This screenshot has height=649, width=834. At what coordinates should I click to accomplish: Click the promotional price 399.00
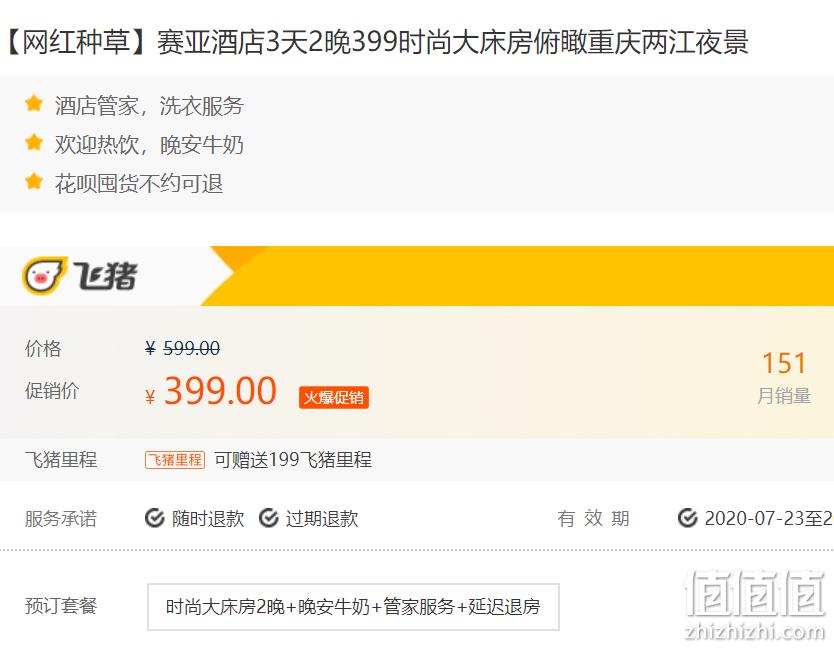220,391
